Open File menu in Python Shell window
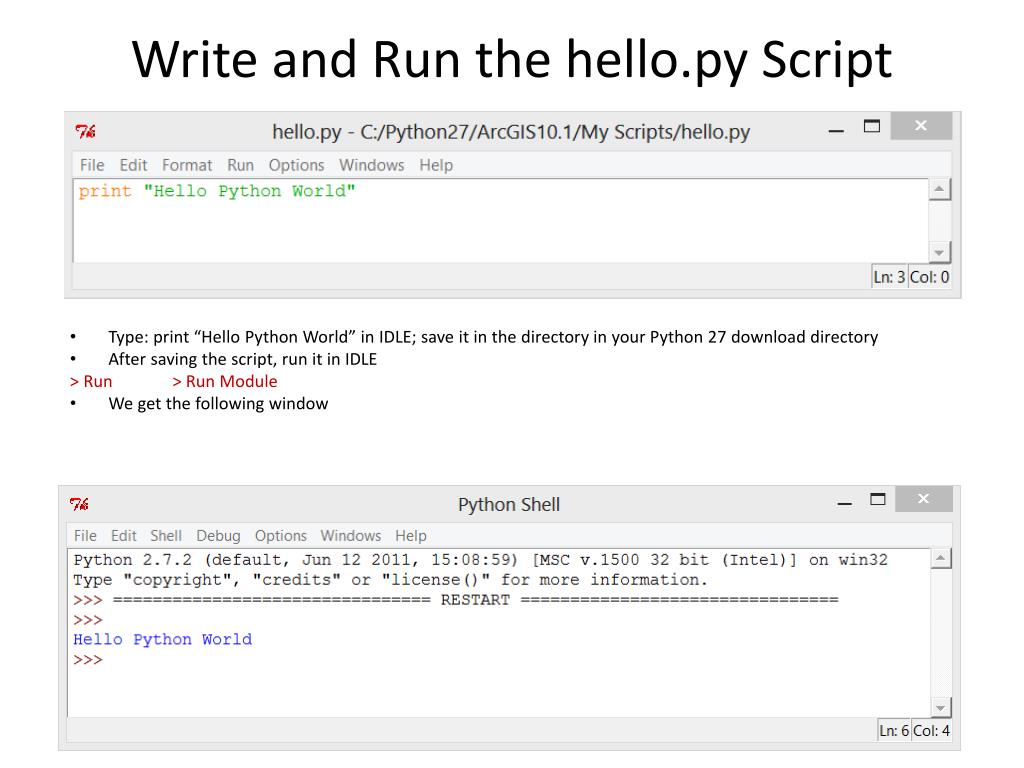 pos(86,536)
